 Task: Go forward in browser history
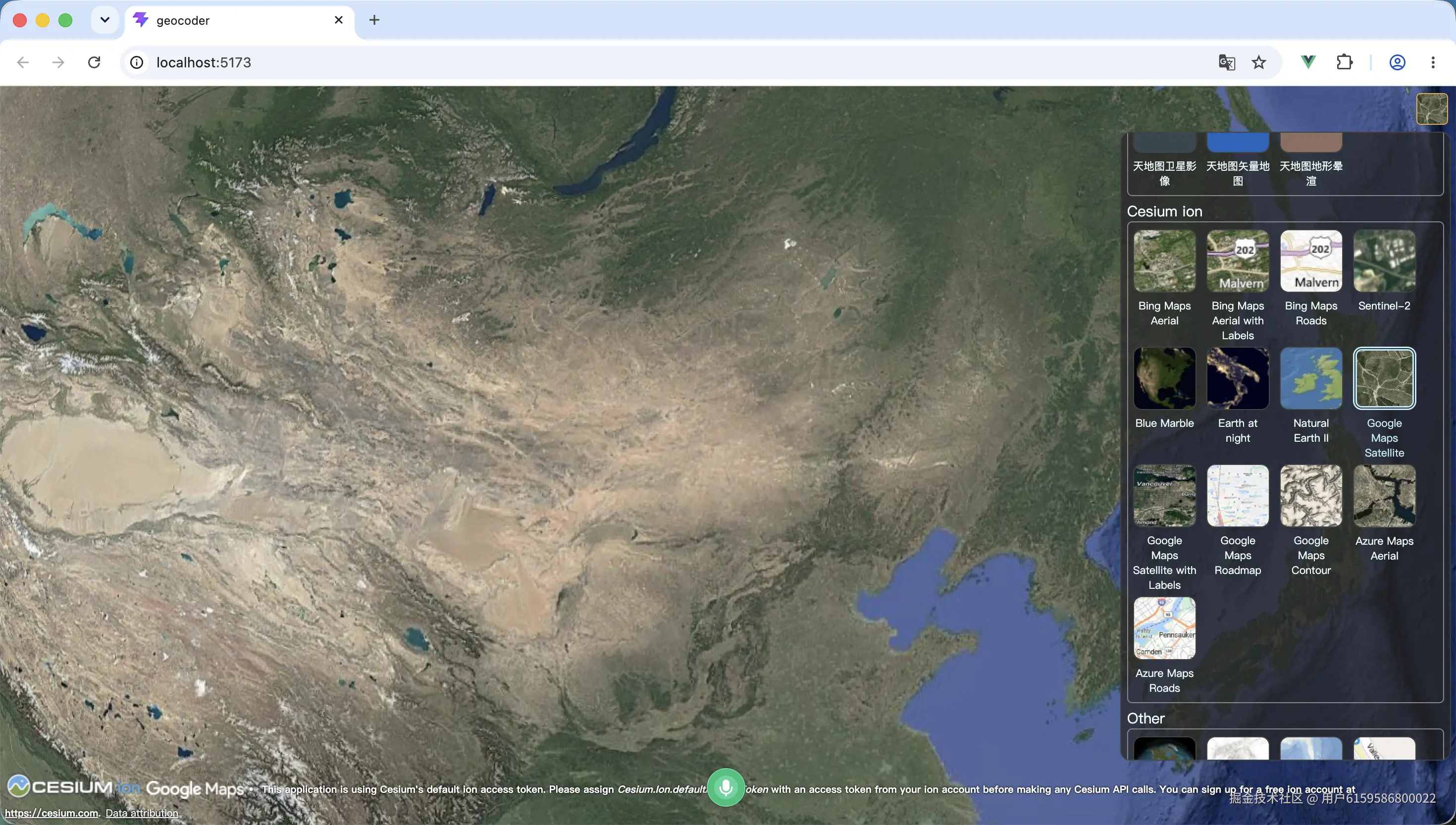(58, 62)
